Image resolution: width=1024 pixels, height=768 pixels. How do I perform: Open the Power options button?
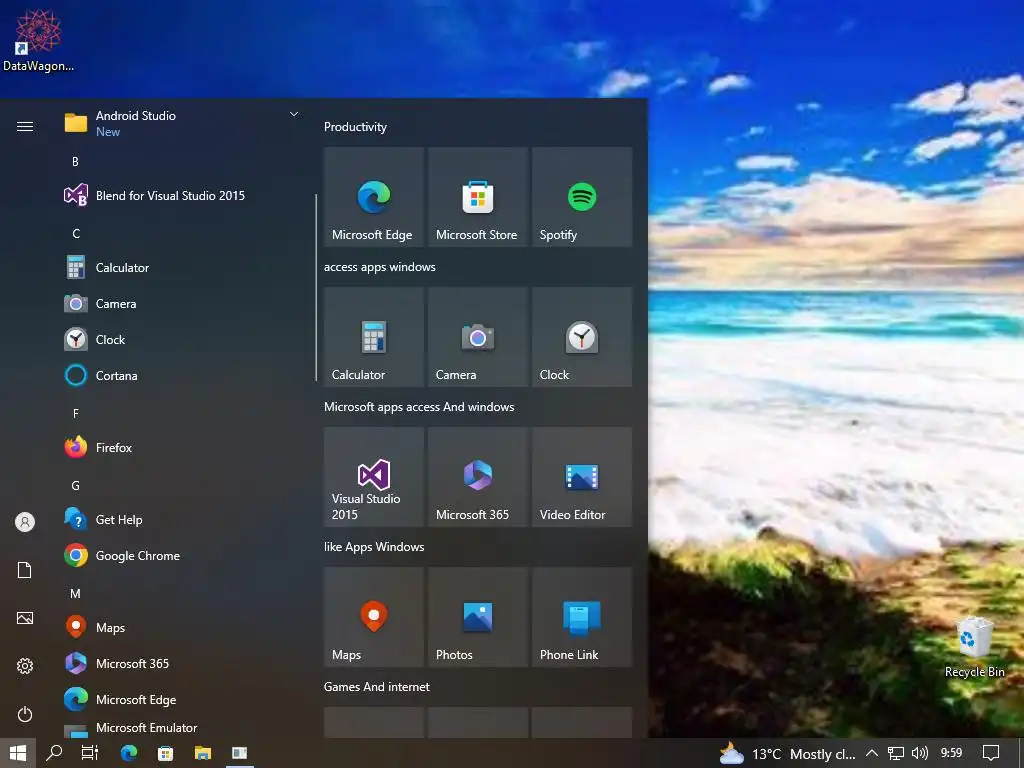tap(25, 714)
